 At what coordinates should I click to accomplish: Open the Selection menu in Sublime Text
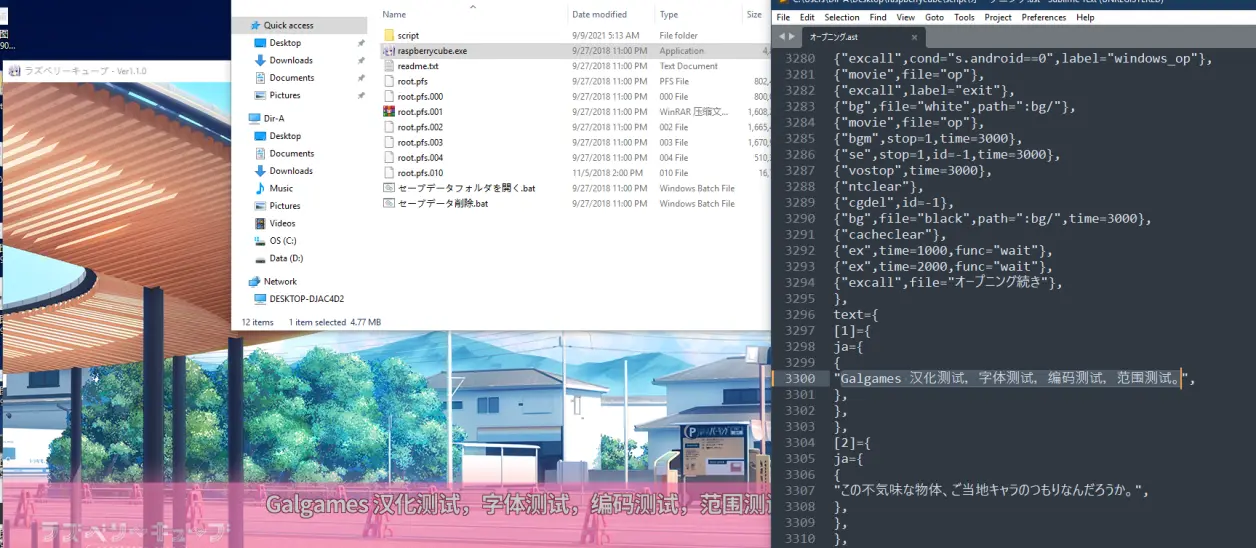click(x=842, y=17)
